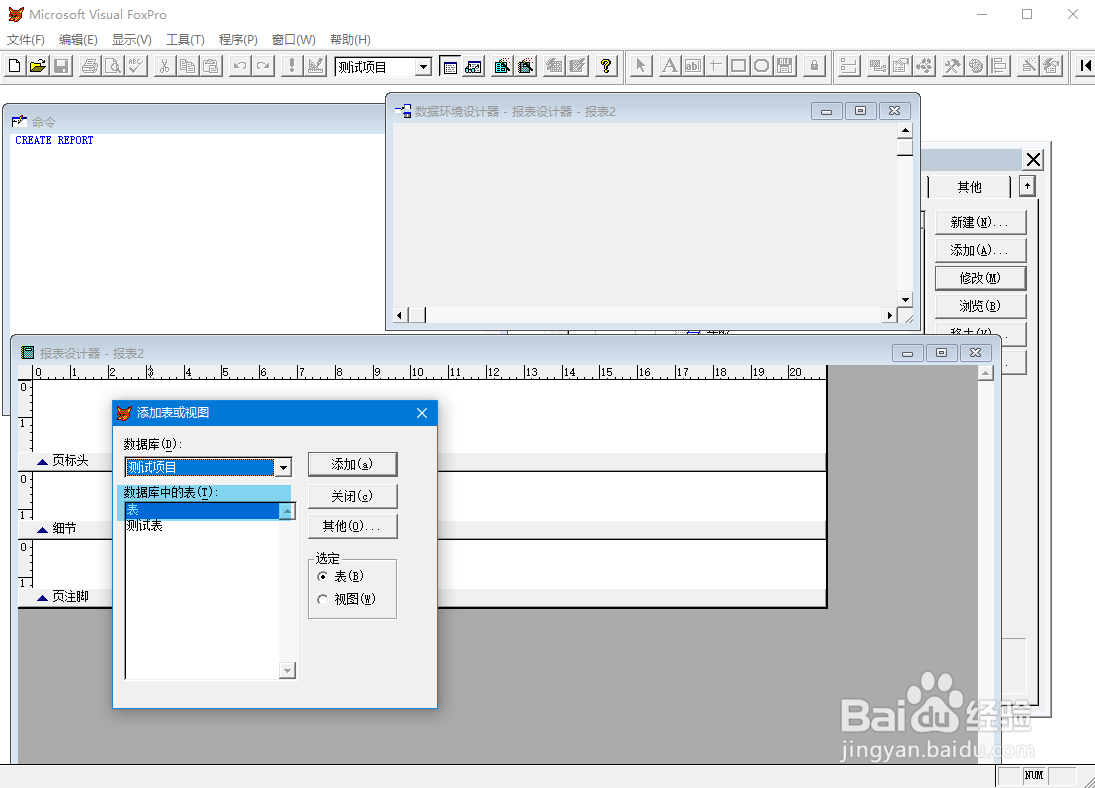Open the 文件(F) menu

(x=26, y=40)
